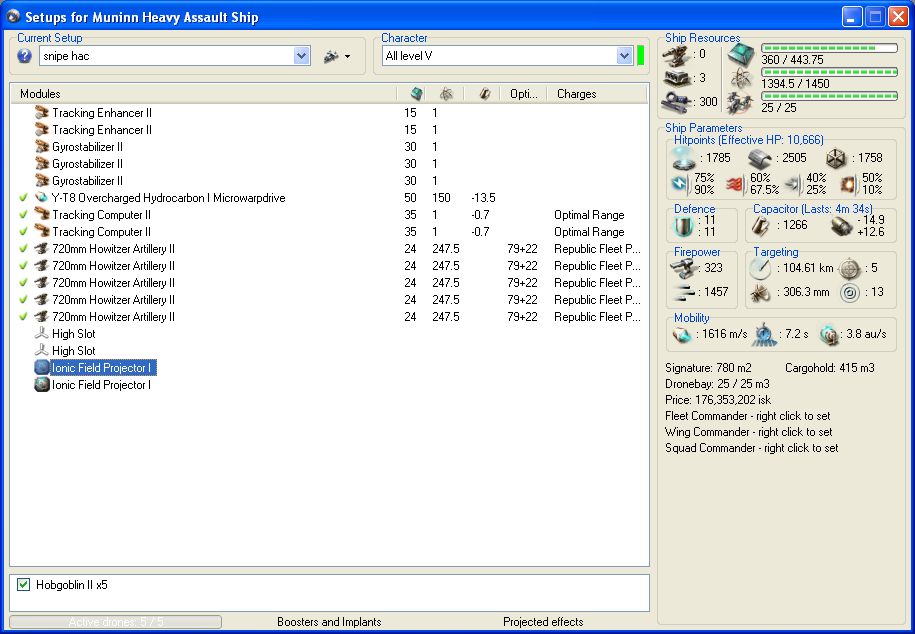Toggle the Microwarpdrive active green checkmark
915x634 pixels.
23,198
